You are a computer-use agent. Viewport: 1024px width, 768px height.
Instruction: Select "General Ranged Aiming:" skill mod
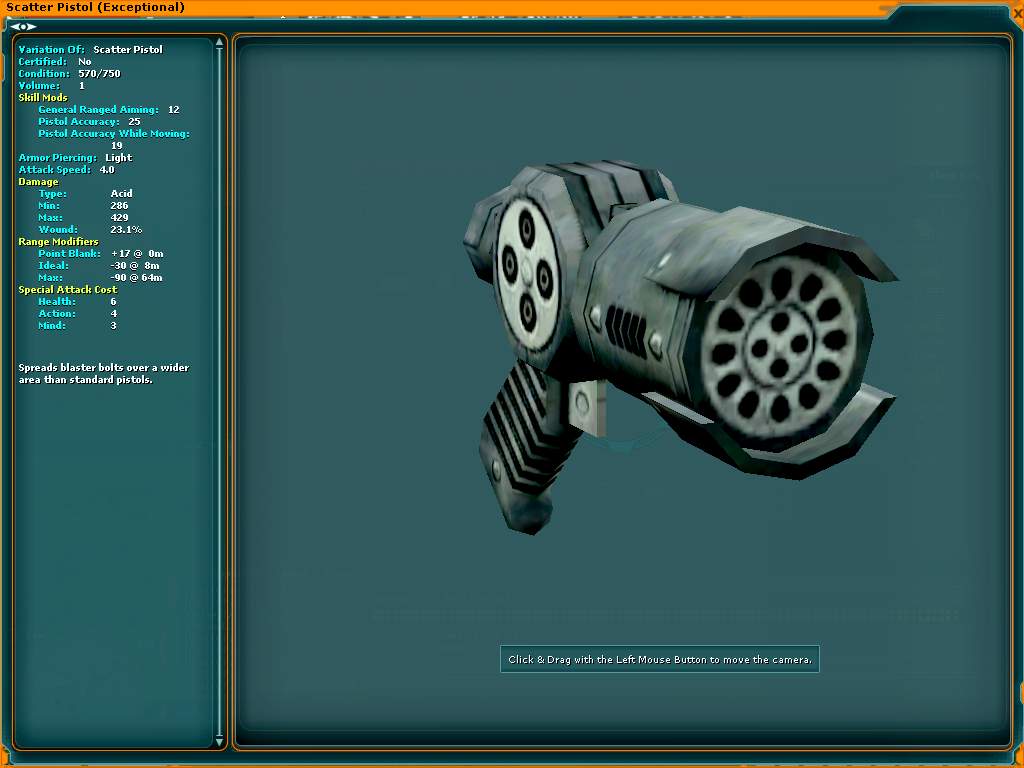click(108, 110)
